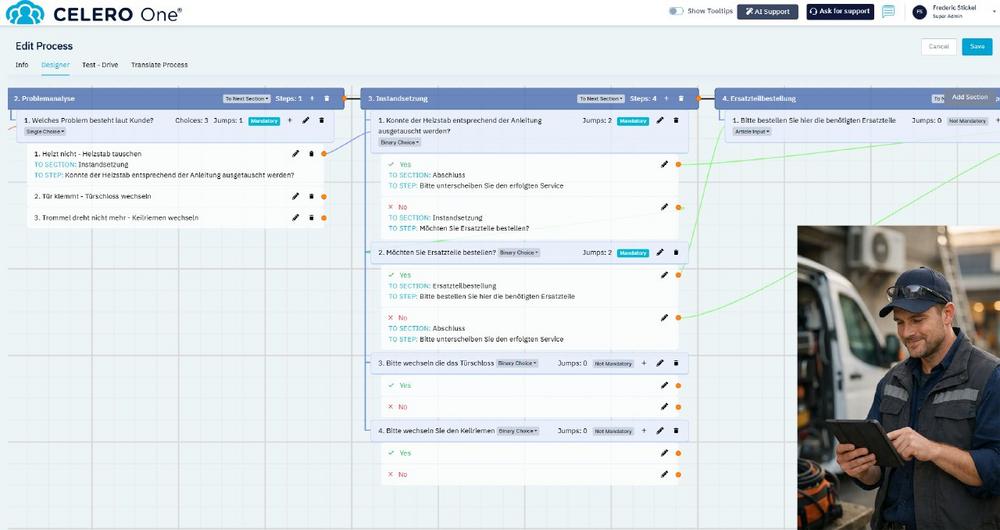This screenshot has width=1000, height=530.
Task: Edit the 'Möchten Sie Ersatzteile bestellen?' step
Action: tap(660, 253)
